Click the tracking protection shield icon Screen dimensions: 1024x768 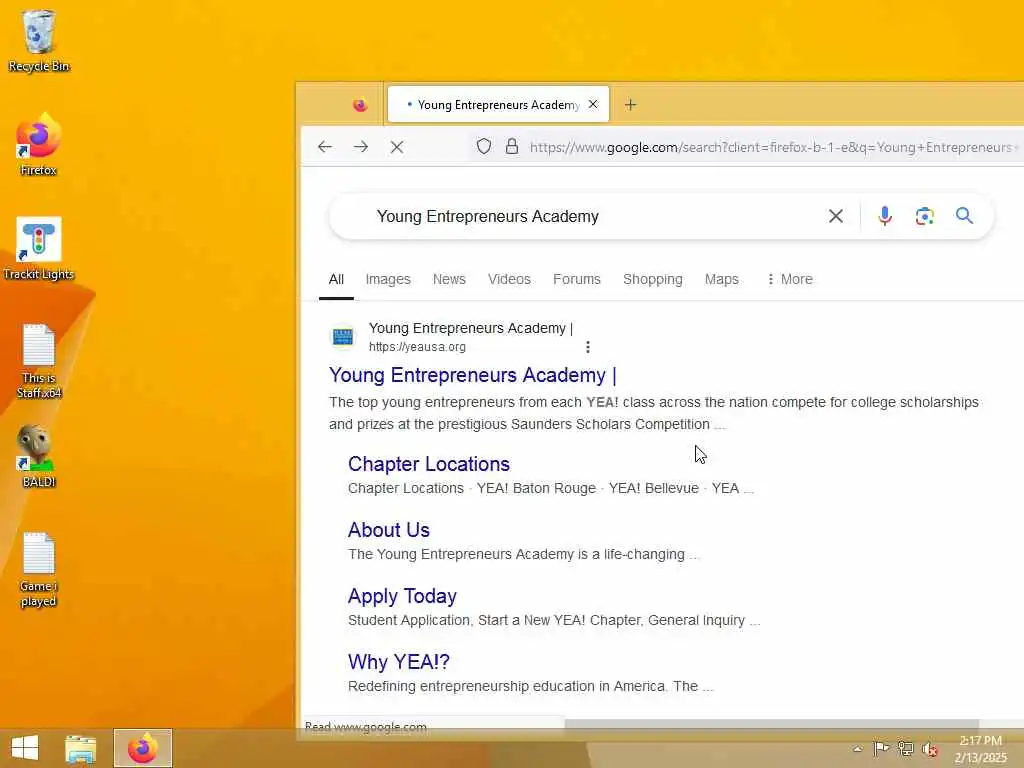tap(483, 146)
